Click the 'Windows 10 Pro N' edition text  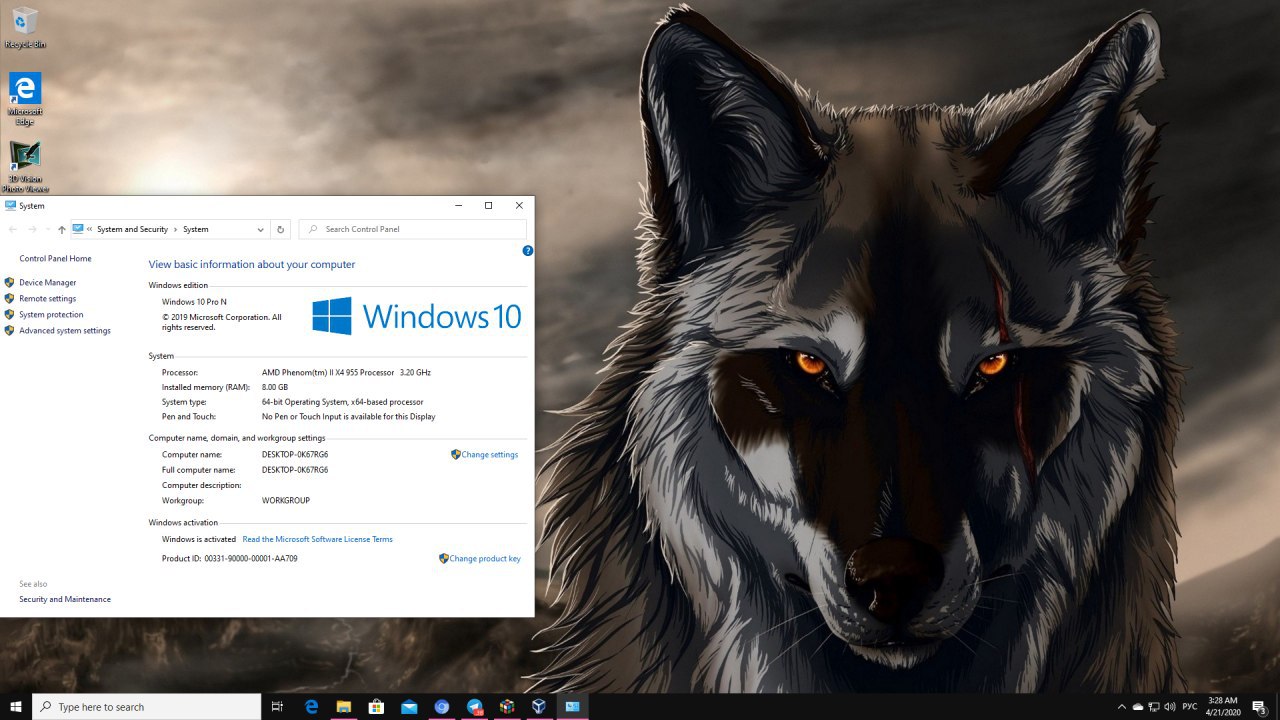[x=194, y=301]
